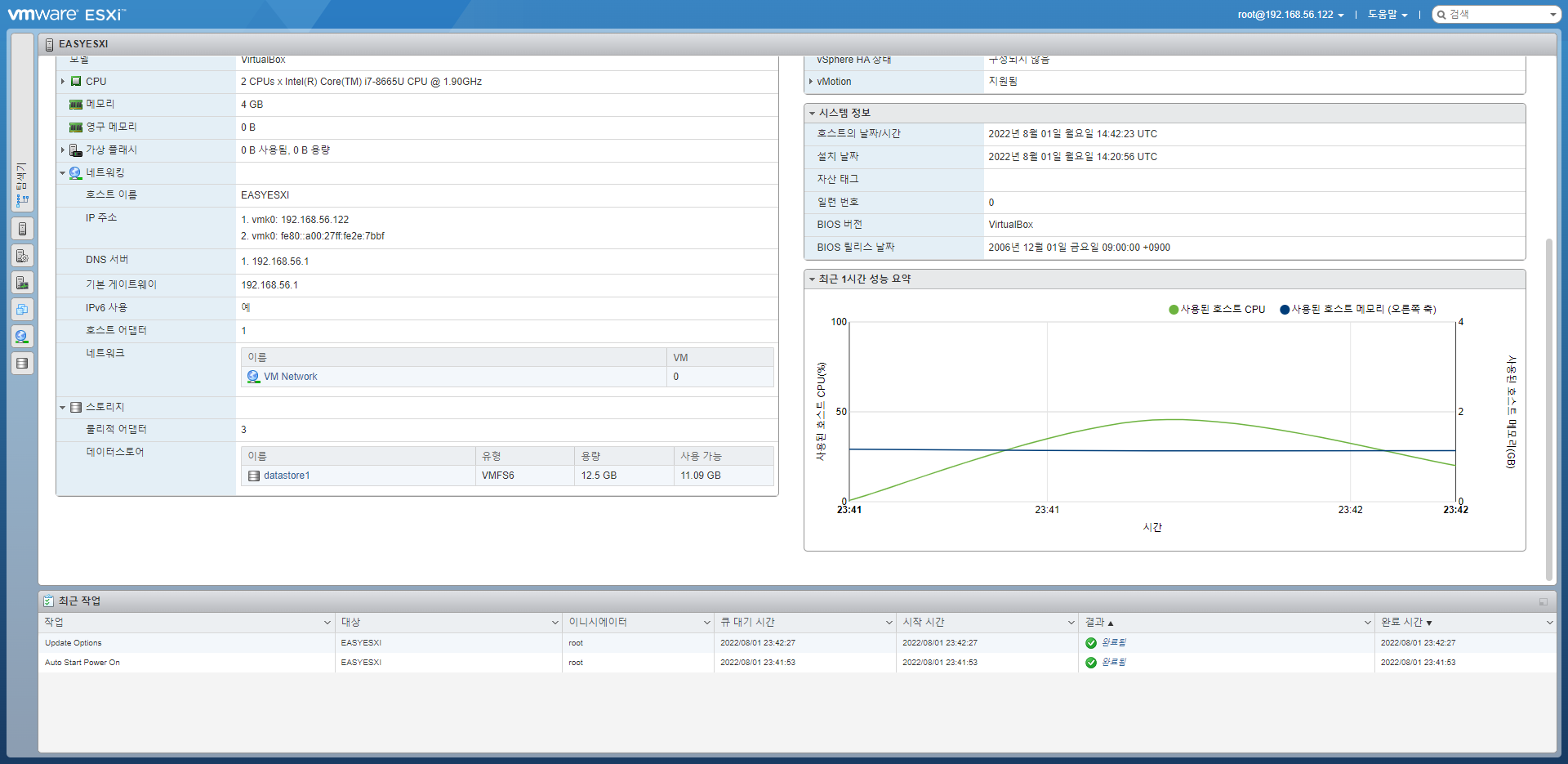The width and height of the screenshot is (1568, 764).
Task: Click the 스토리지 storage icon
Action: click(x=76, y=407)
